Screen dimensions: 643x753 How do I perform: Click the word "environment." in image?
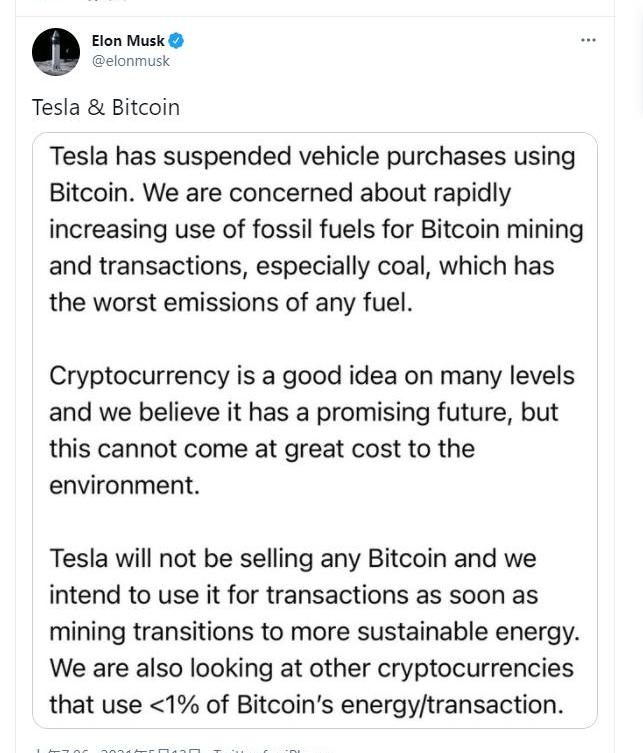click(x=124, y=485)
